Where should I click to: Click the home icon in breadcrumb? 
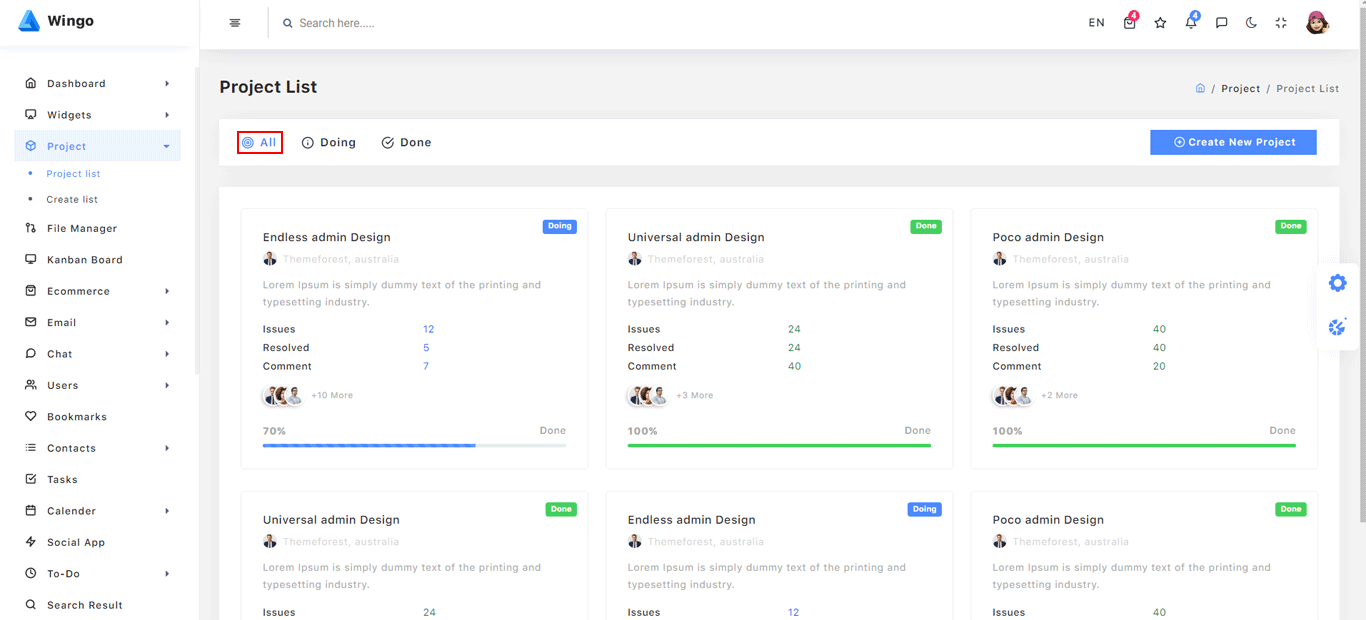click(1200, 88)
